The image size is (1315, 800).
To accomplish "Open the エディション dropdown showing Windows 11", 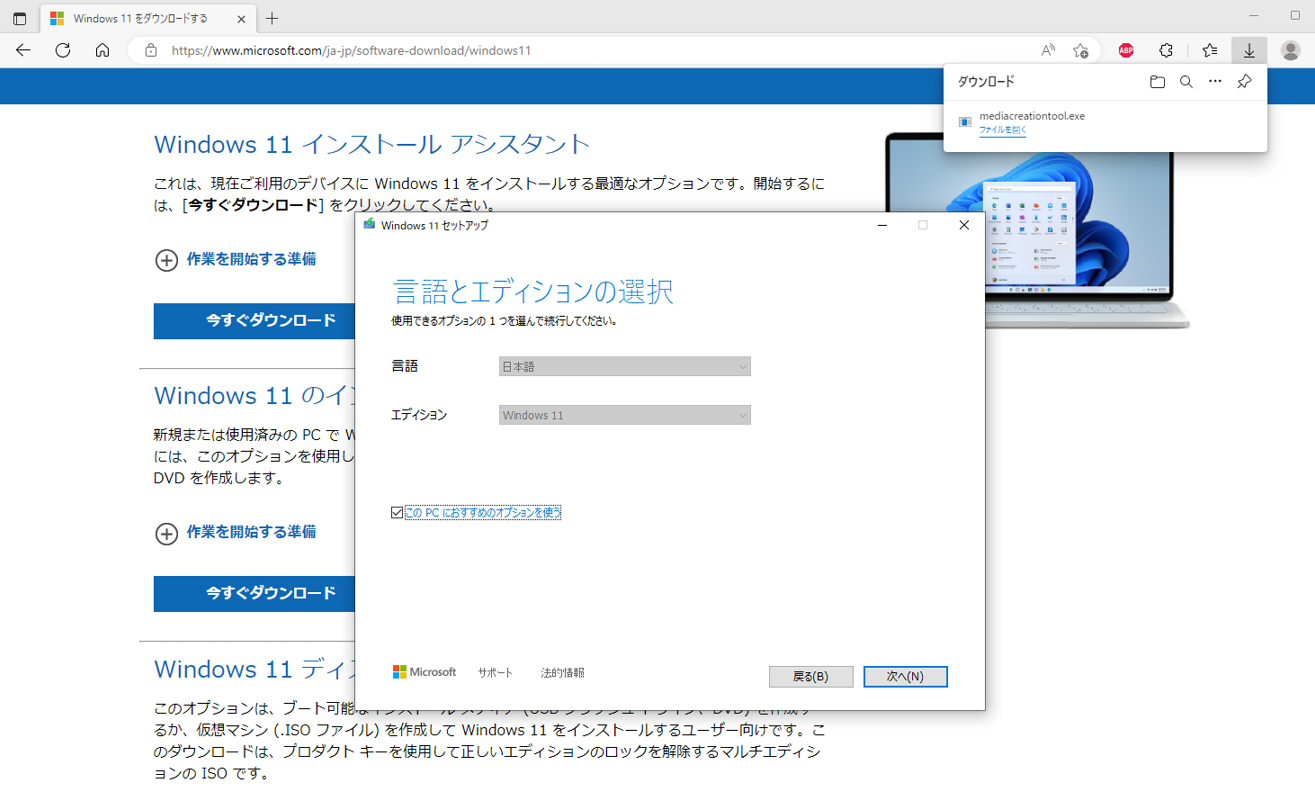I will [x=625, y=415].
